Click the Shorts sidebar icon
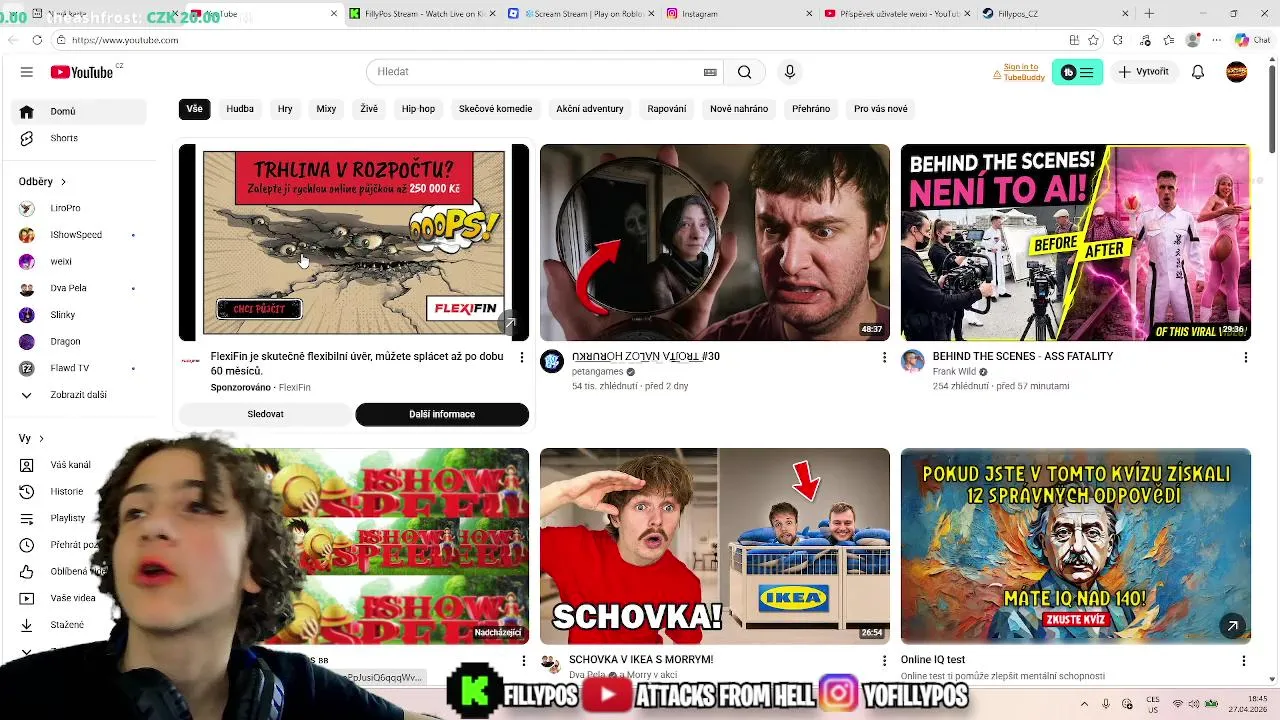The height and width of the screenshot is (720, 1280). (x=27, y=138)
